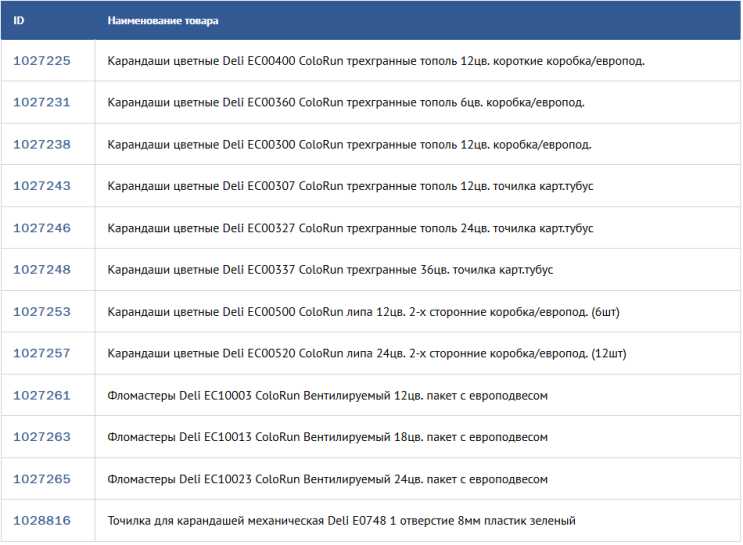Click the ID column header
The height and width of the screenshot is (545, 743).
click(18, 20)
